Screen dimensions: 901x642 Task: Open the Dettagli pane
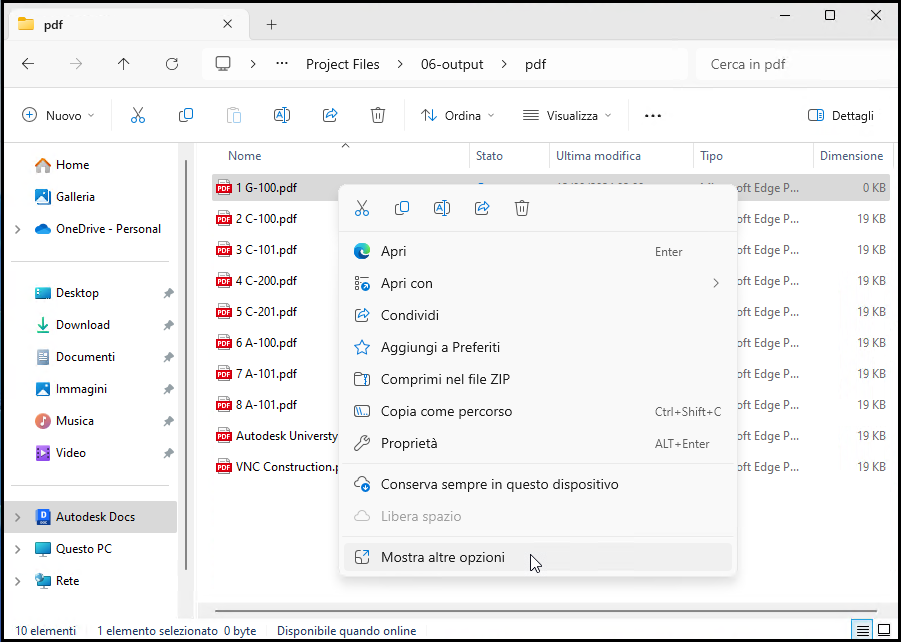click(840, 115)
